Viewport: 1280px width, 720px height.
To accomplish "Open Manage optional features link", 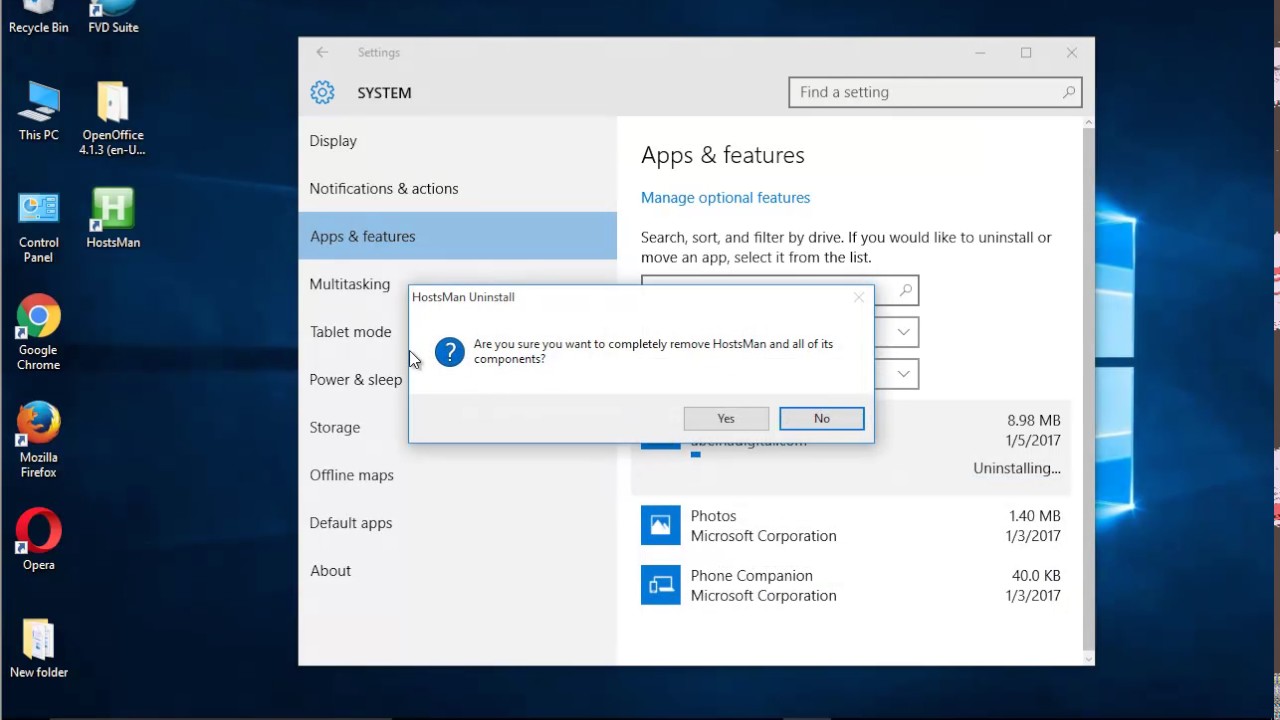I will [725, 197].
